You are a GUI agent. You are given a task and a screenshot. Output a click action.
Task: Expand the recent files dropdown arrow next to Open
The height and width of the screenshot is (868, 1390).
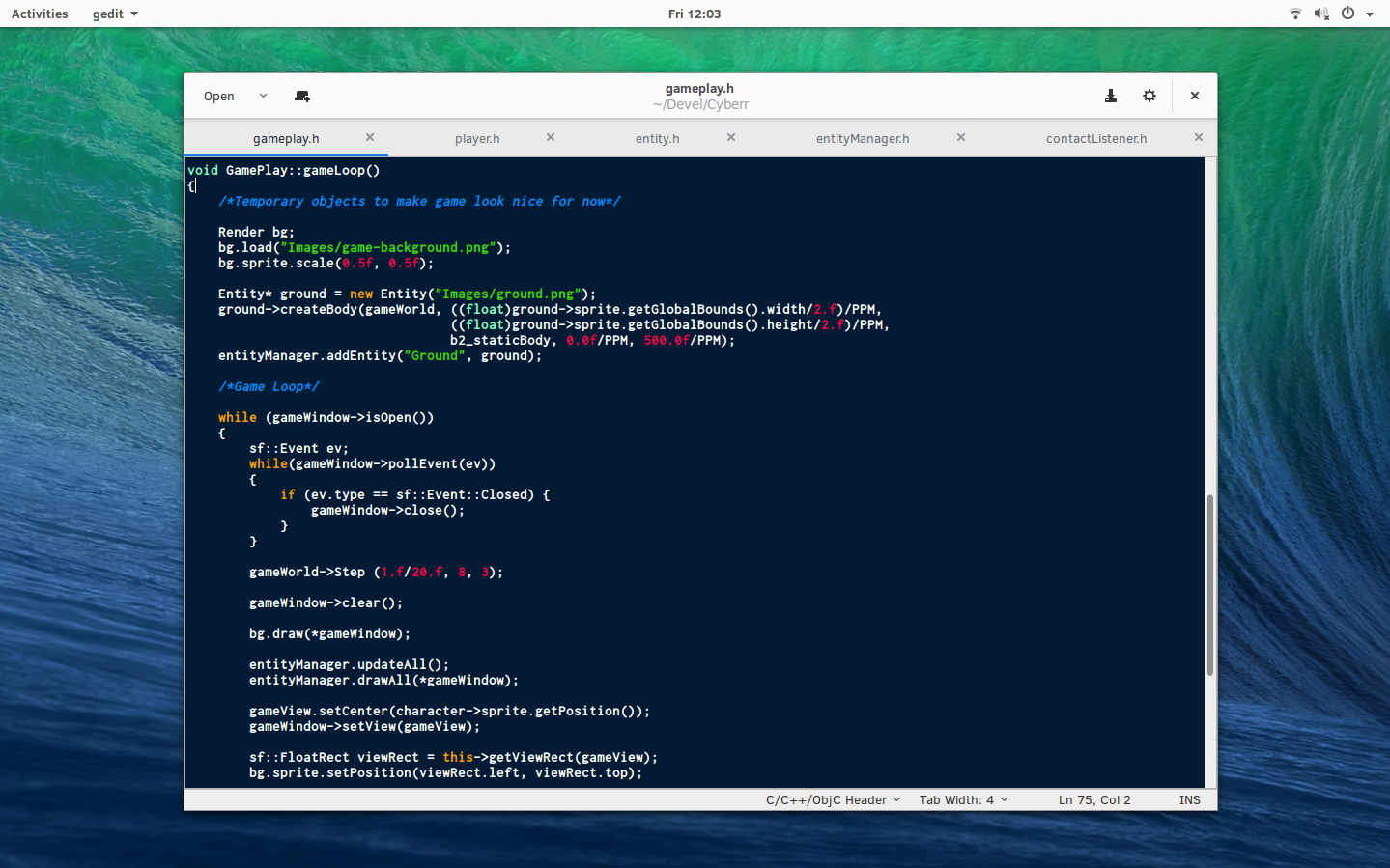263,97
